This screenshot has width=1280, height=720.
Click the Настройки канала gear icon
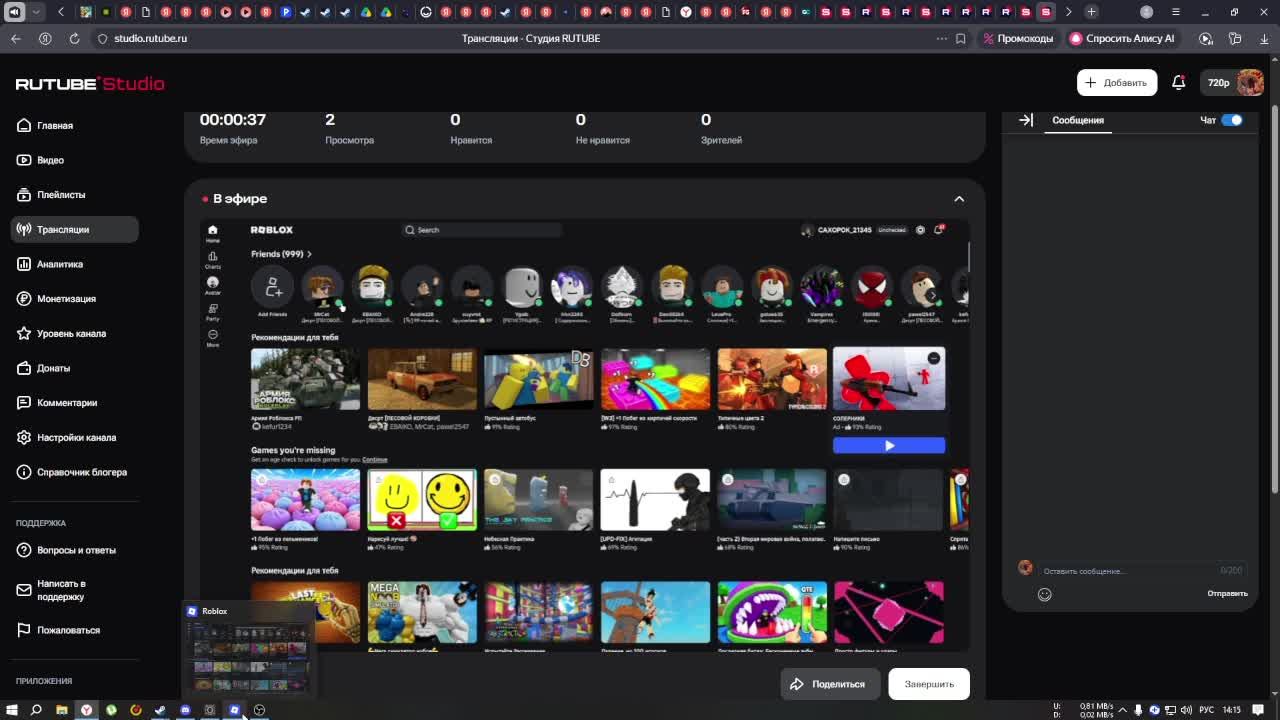pyautogui.click(x=24, y=437)
